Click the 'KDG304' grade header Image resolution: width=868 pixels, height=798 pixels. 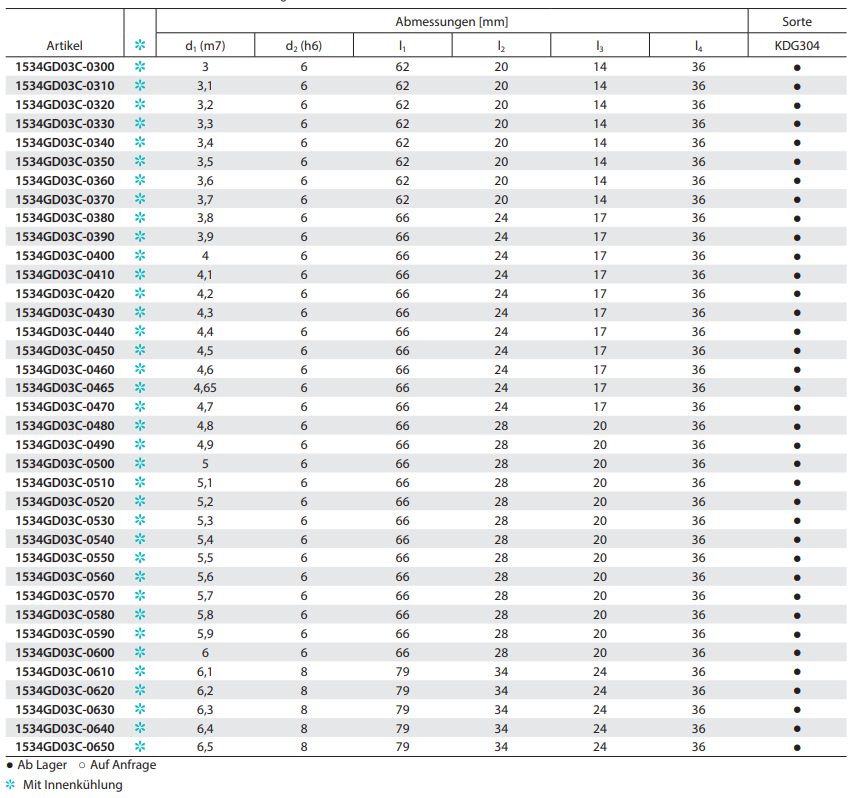(797, 46)
